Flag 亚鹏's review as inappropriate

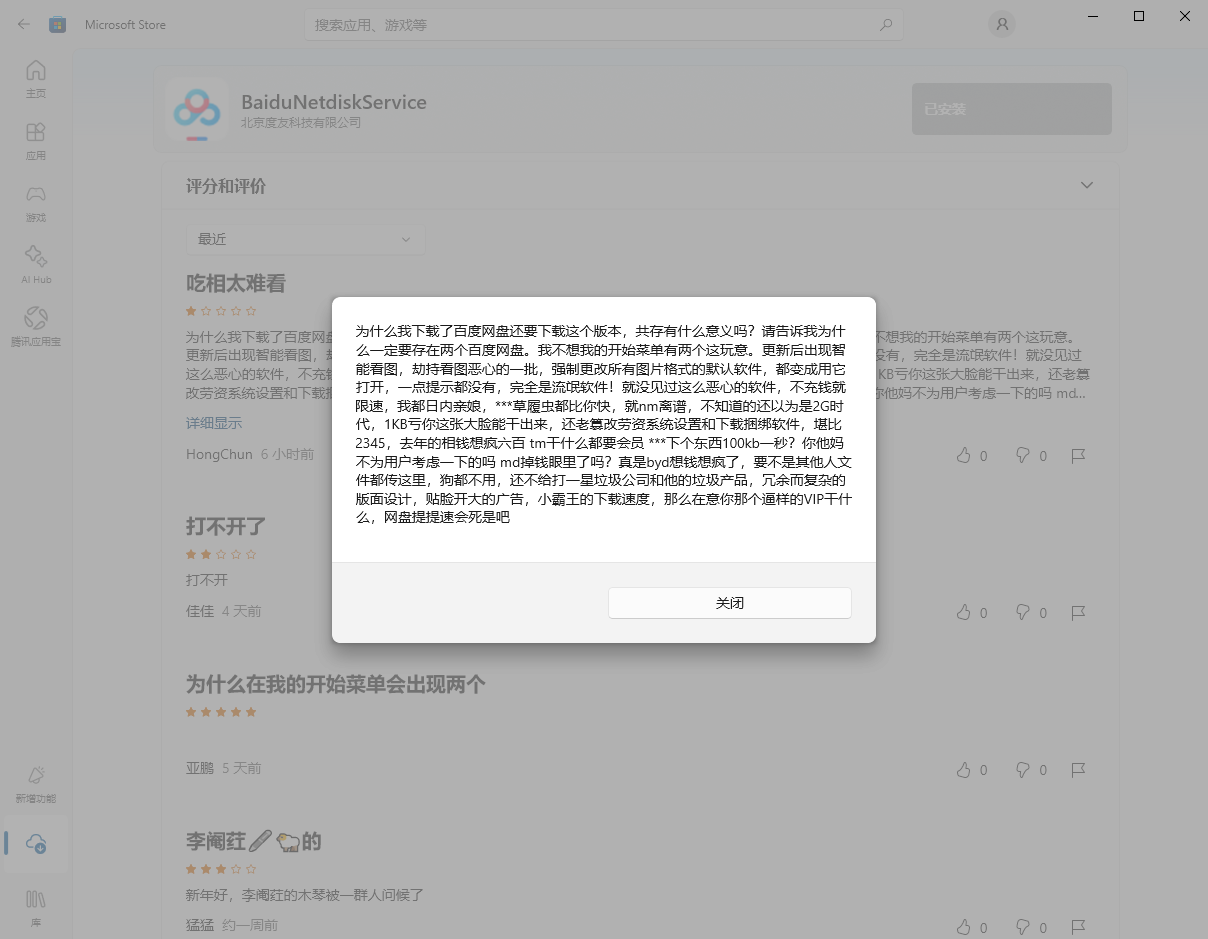1078,770
